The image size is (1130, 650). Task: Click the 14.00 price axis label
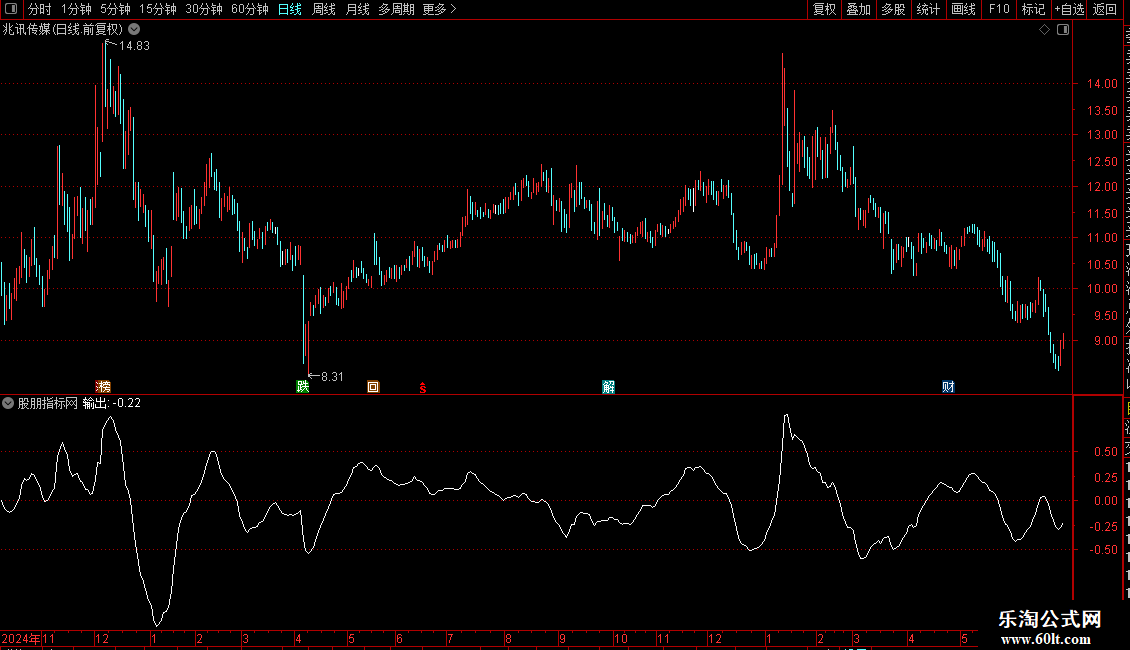(1102, 84)
